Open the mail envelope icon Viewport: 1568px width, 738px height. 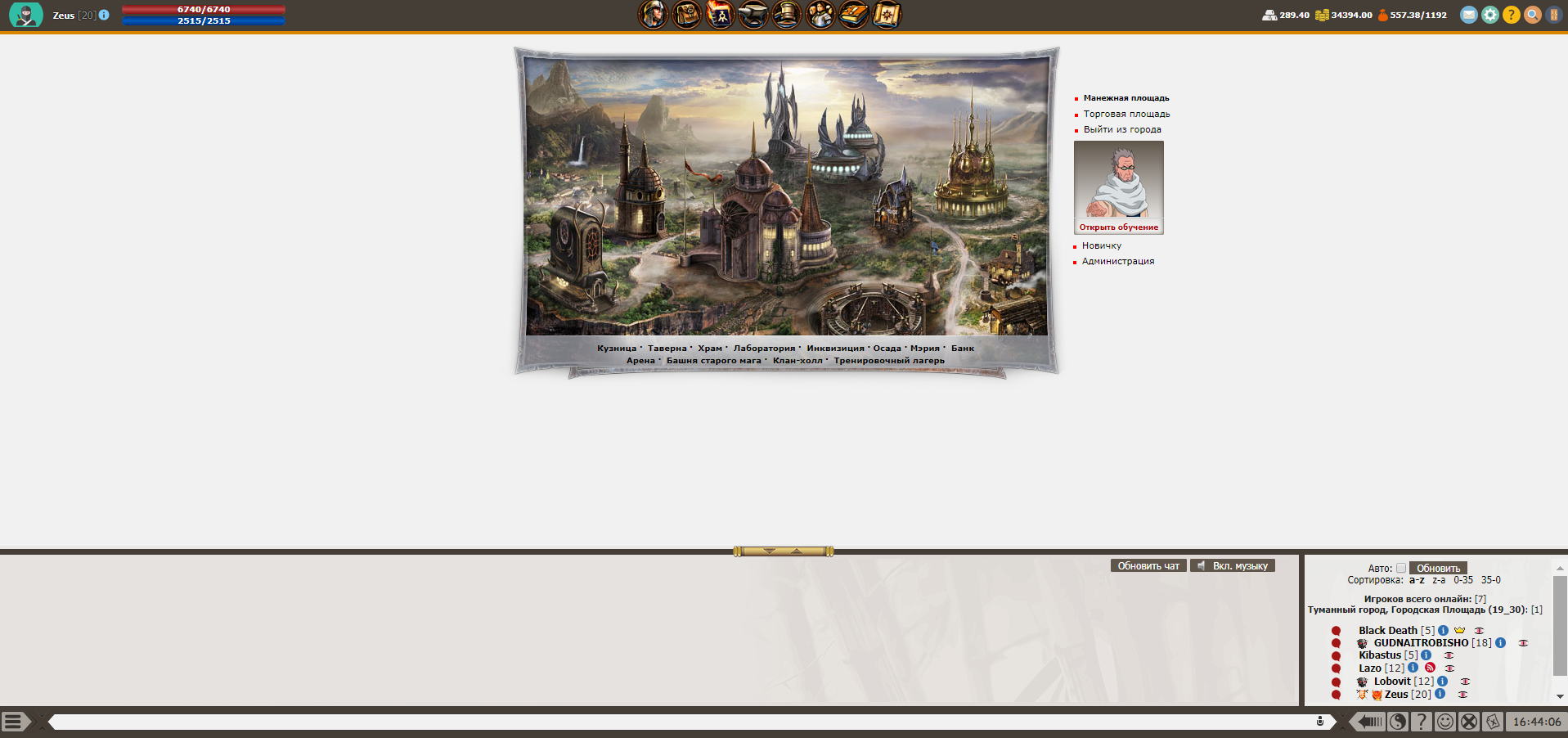click(1469, 15)
